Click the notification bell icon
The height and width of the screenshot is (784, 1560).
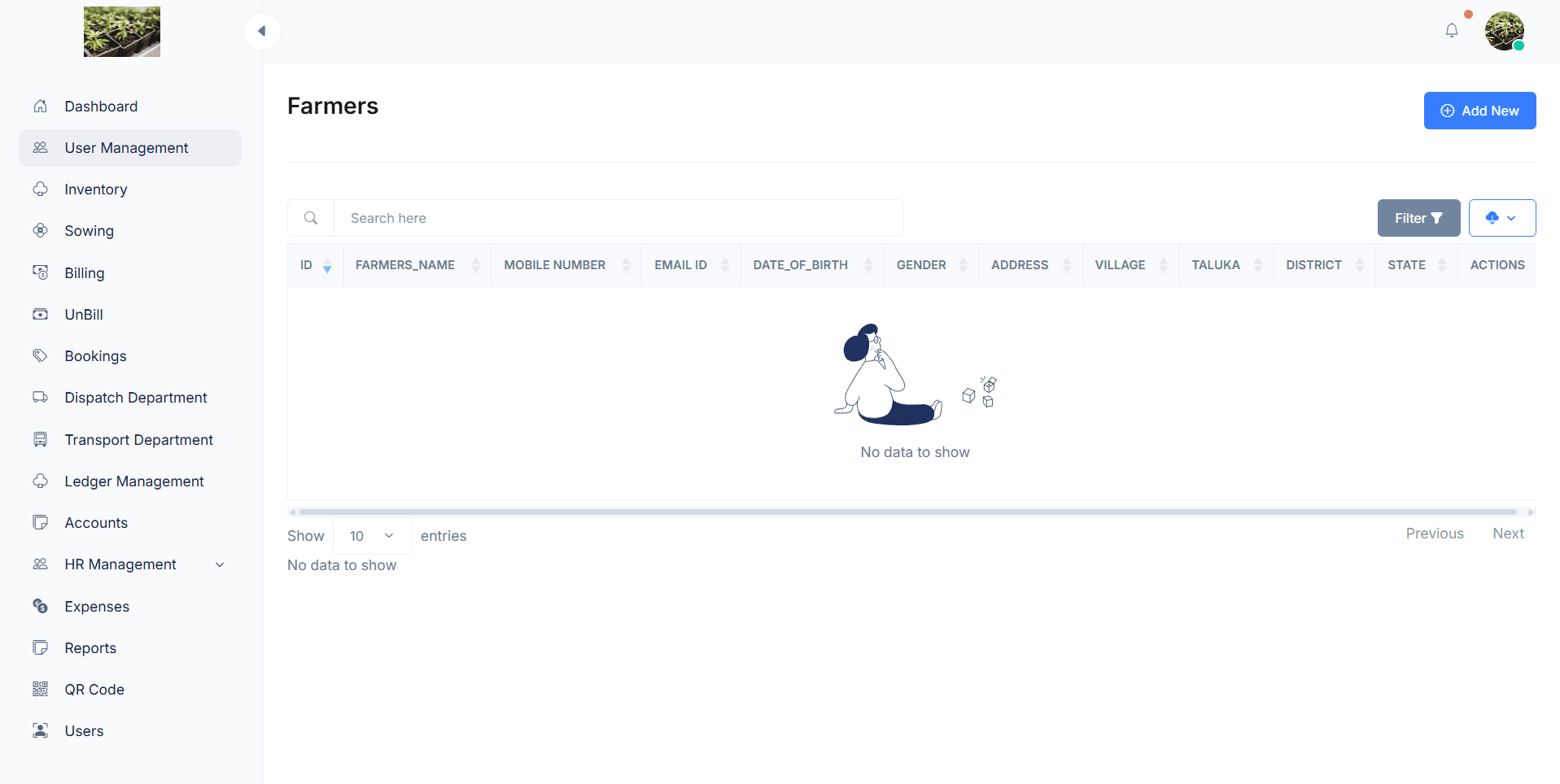click(1451, 31)
